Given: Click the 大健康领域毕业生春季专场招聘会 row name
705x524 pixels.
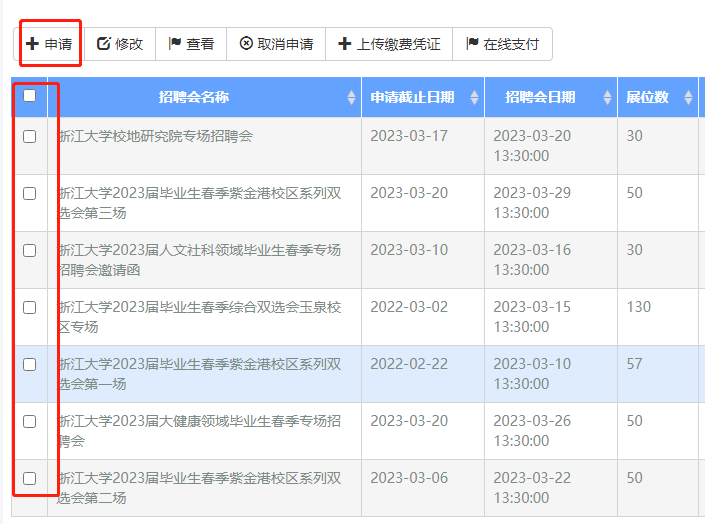Looking at the screenshot, I should point(199,430).
